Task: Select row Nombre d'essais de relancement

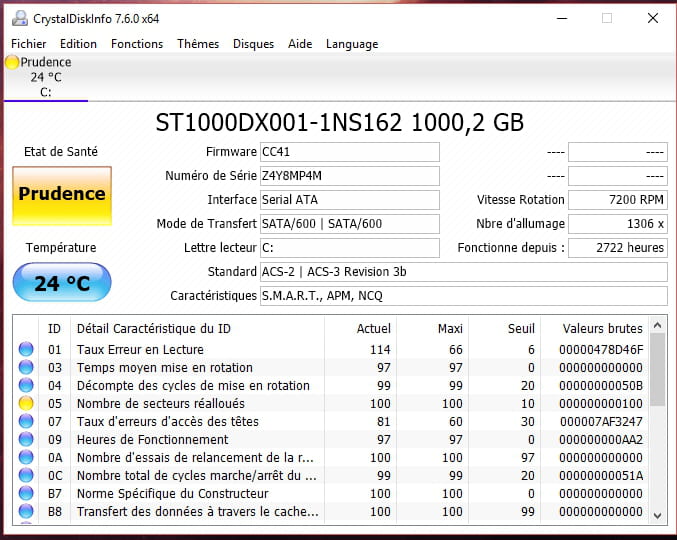Action: pyautogui.click(x=331, y=458)
